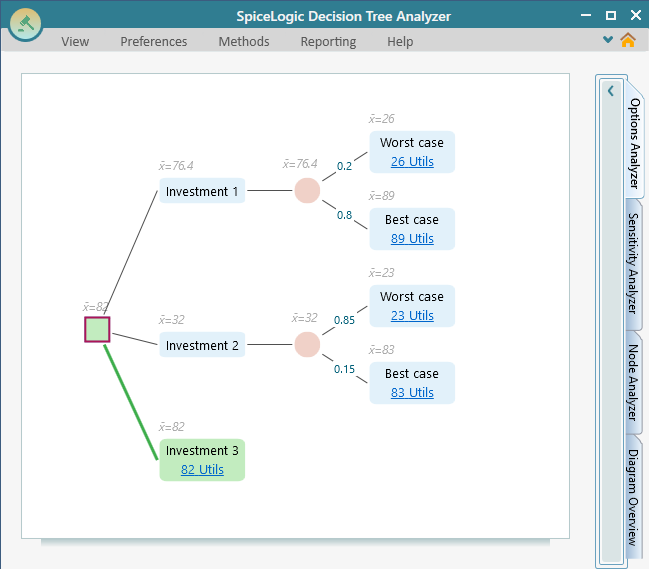Image resolution: width=649 pixels, height=569 pixels.
Task: Open the Preferences menu
Action: [x=154, y=41]
